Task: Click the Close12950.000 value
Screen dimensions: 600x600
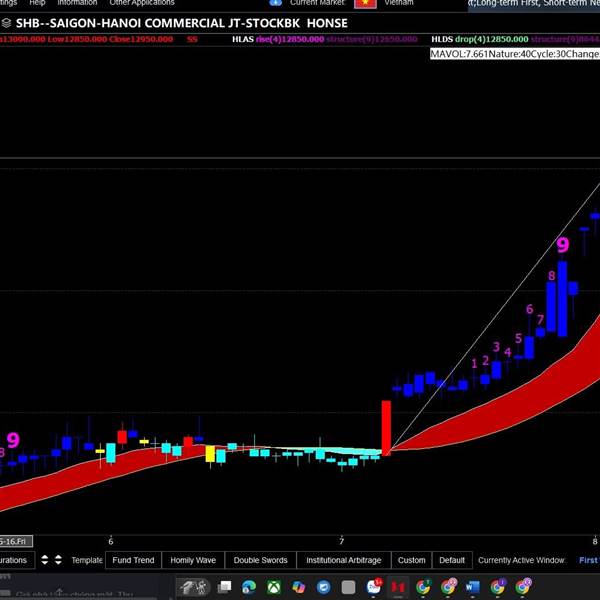Action: (x=141, y=39)
